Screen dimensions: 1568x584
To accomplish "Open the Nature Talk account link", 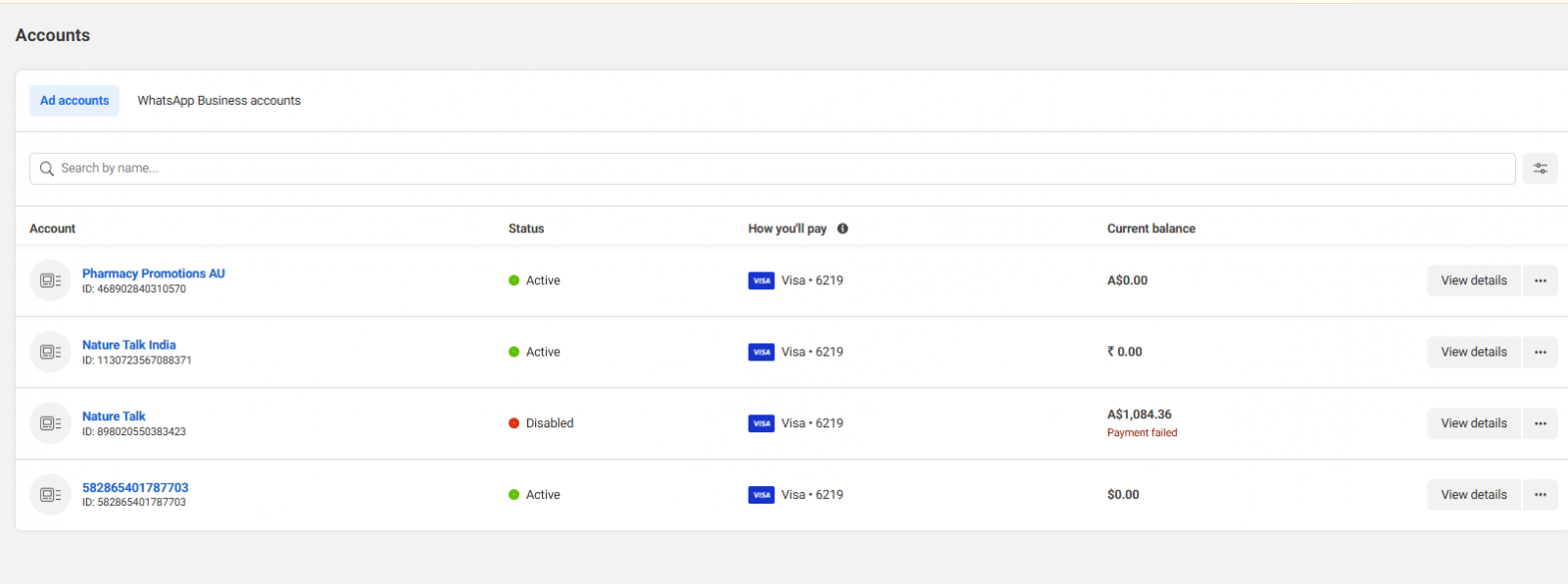I will pyautogui.click(x=114, y=416).
